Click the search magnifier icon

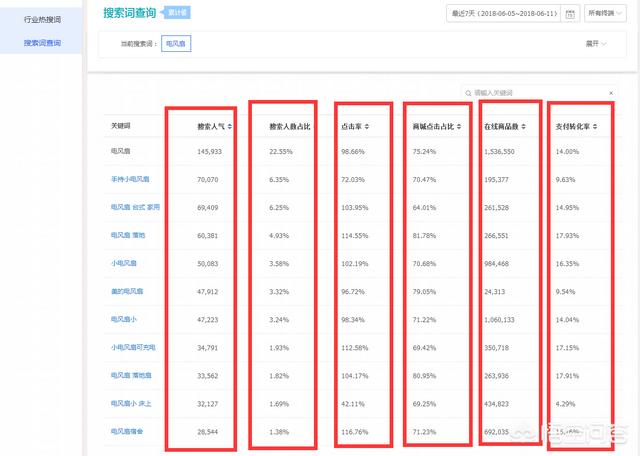[x=468, y=93]
